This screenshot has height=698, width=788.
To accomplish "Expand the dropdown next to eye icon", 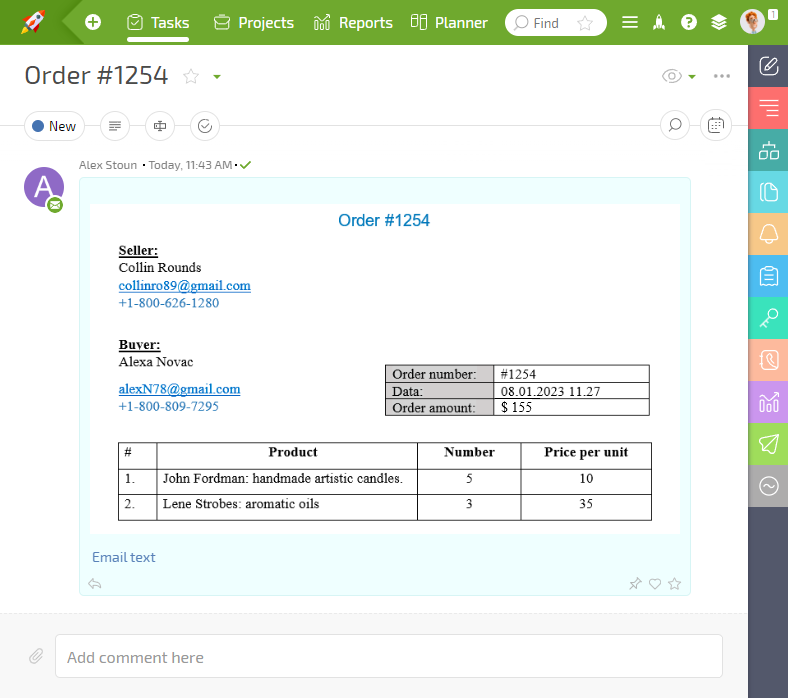I will (692, 77).
